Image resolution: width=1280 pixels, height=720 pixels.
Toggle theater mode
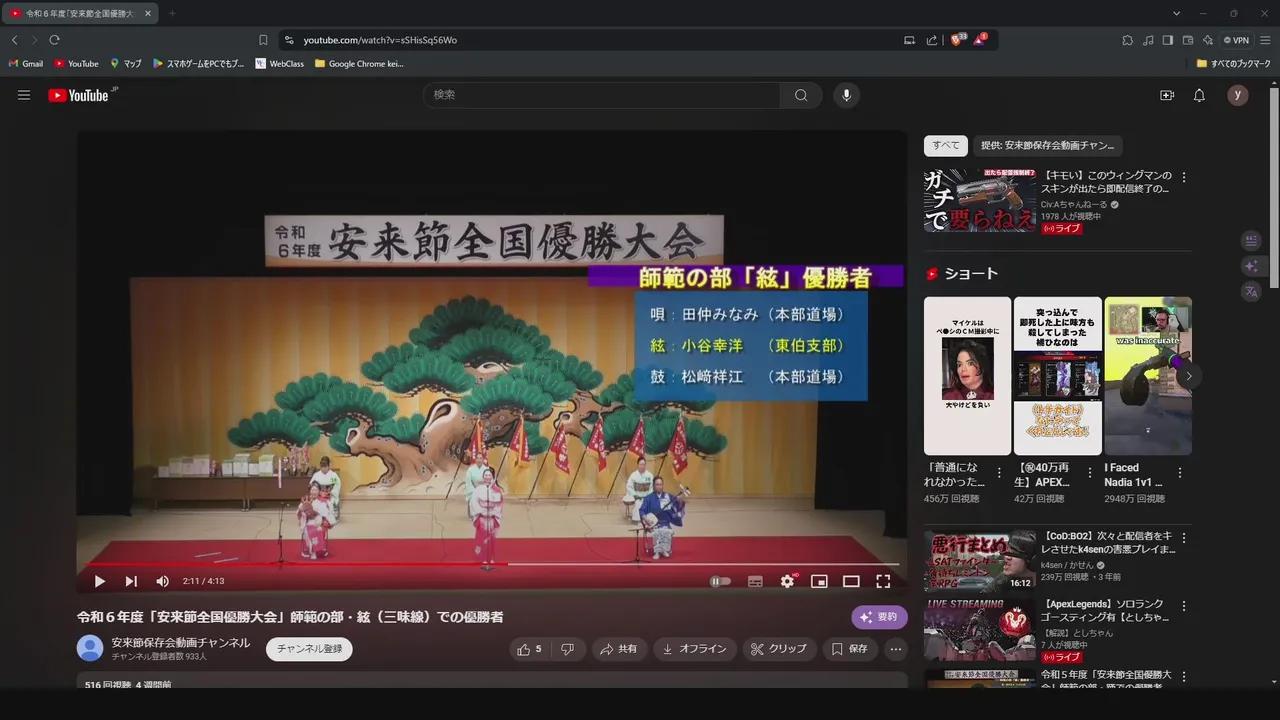pos(851,581)
